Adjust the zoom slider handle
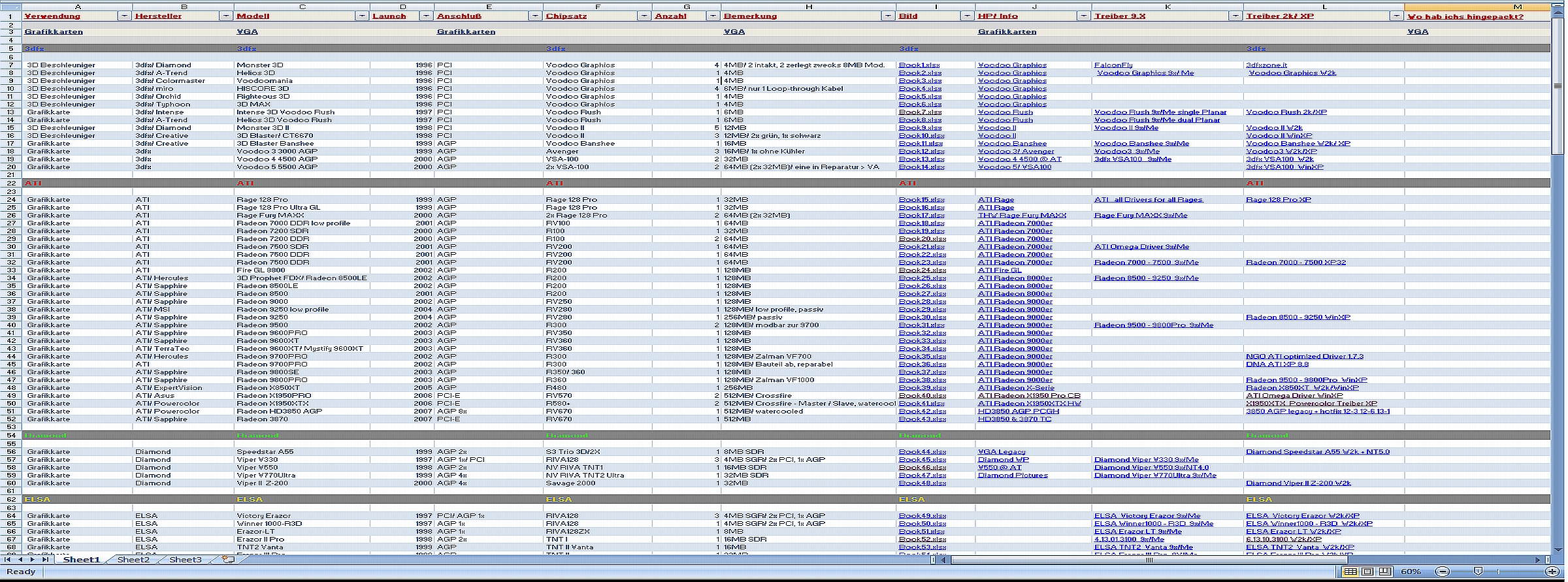This screenshot has width=1568, height=582. pos(1478,572)
